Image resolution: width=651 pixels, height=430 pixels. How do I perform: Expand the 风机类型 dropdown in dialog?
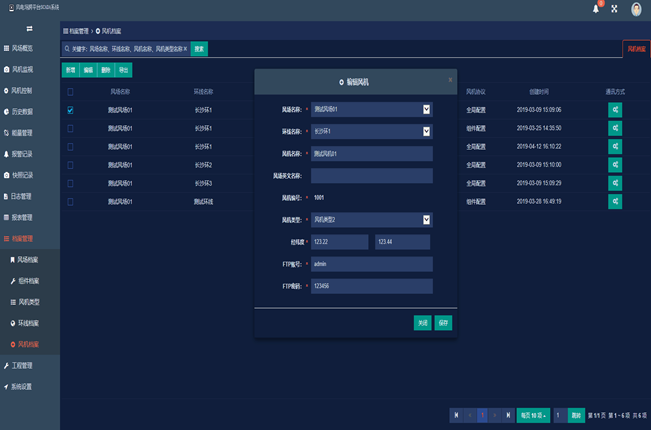pyautogui.click(x=427, y=220)
